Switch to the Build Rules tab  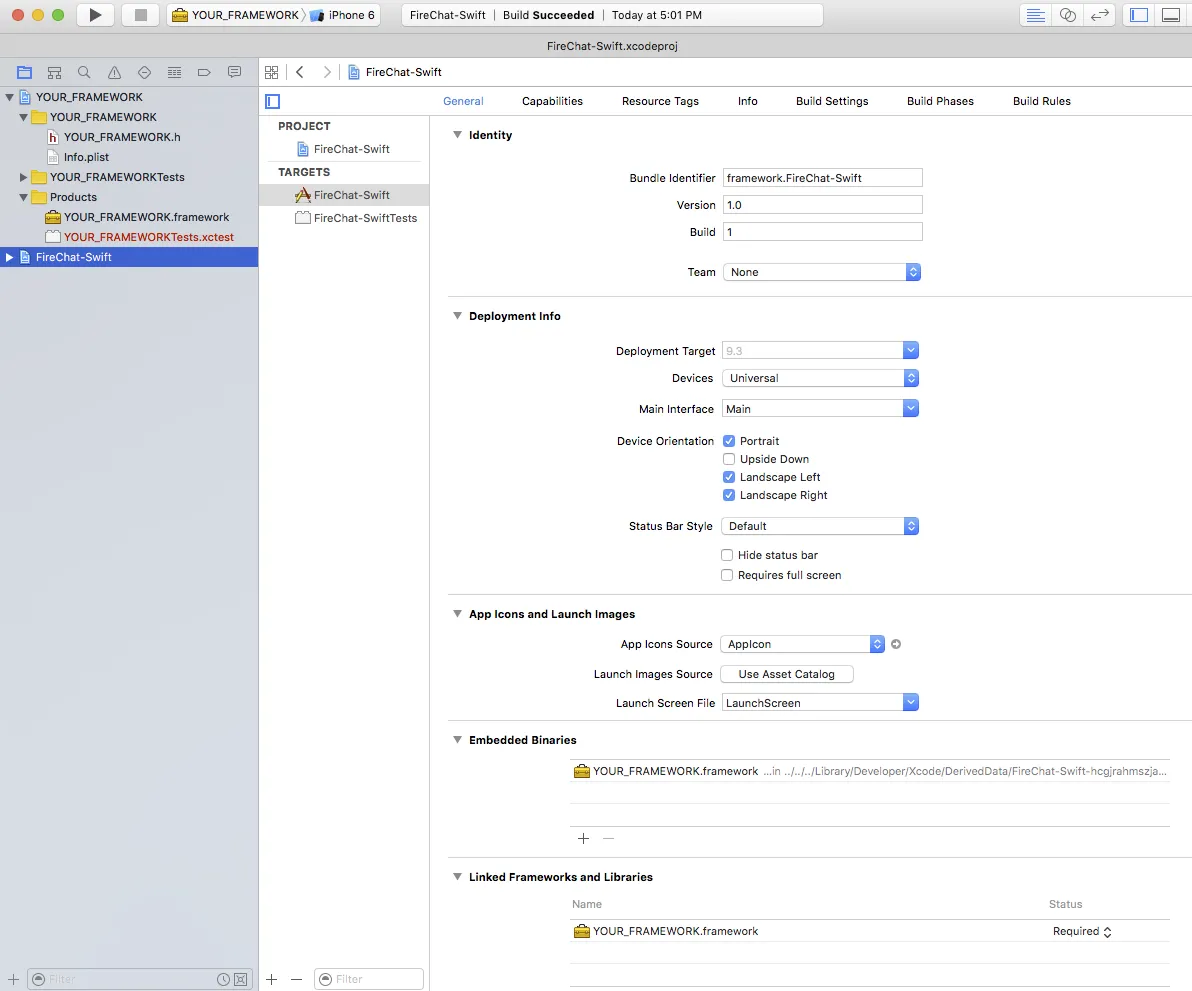pyautogui.click(x=1041, y=101)
